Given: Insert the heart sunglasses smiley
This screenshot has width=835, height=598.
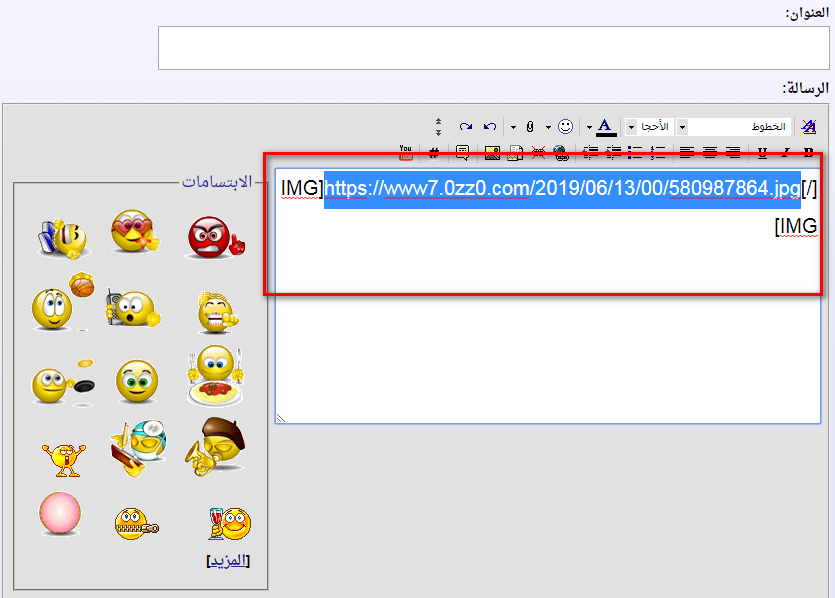Looking at the screenshot, I should click(x=135, y=231).
